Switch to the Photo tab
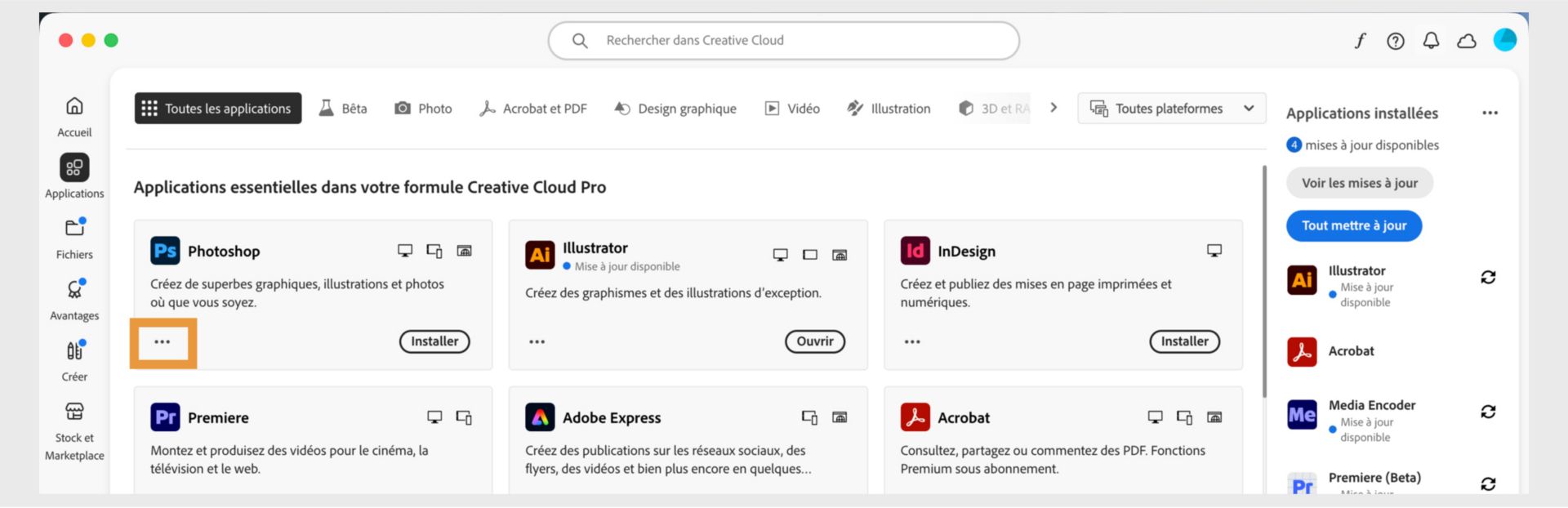Viewport: 1568px width, 508px height. 423,108
